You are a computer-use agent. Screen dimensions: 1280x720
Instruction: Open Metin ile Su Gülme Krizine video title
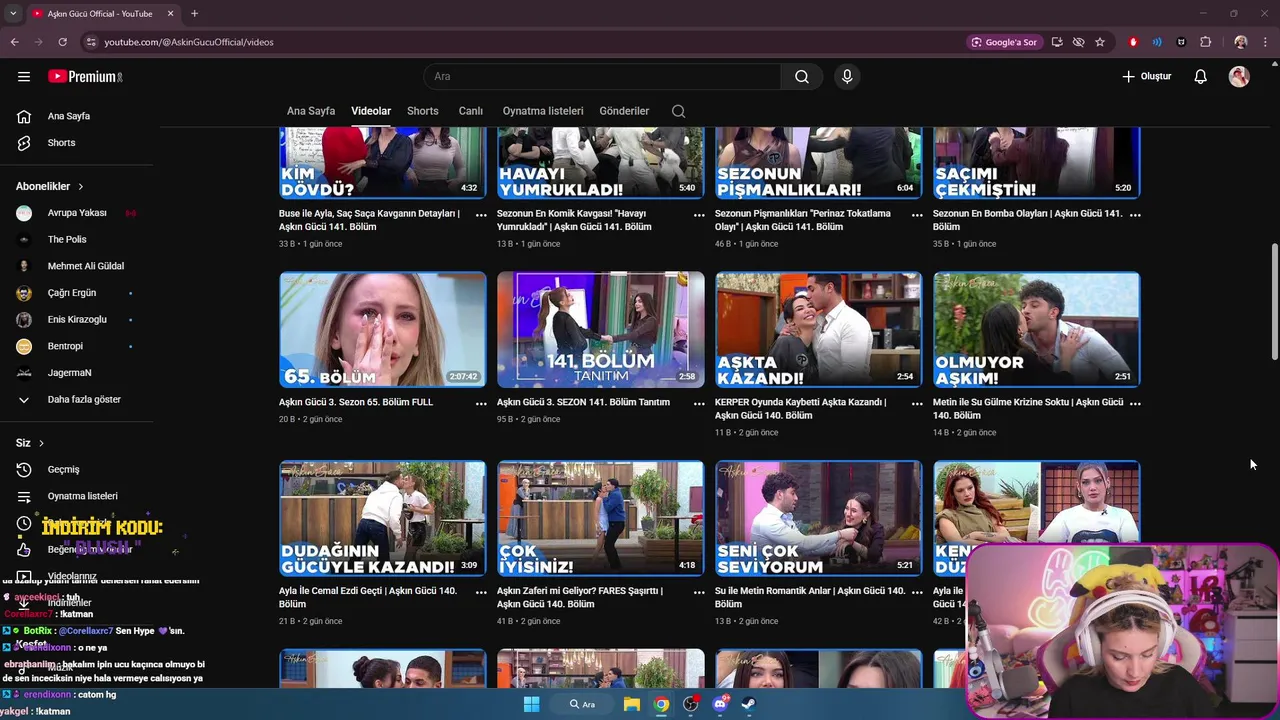pyautogui.click(x=1028, y=408)
